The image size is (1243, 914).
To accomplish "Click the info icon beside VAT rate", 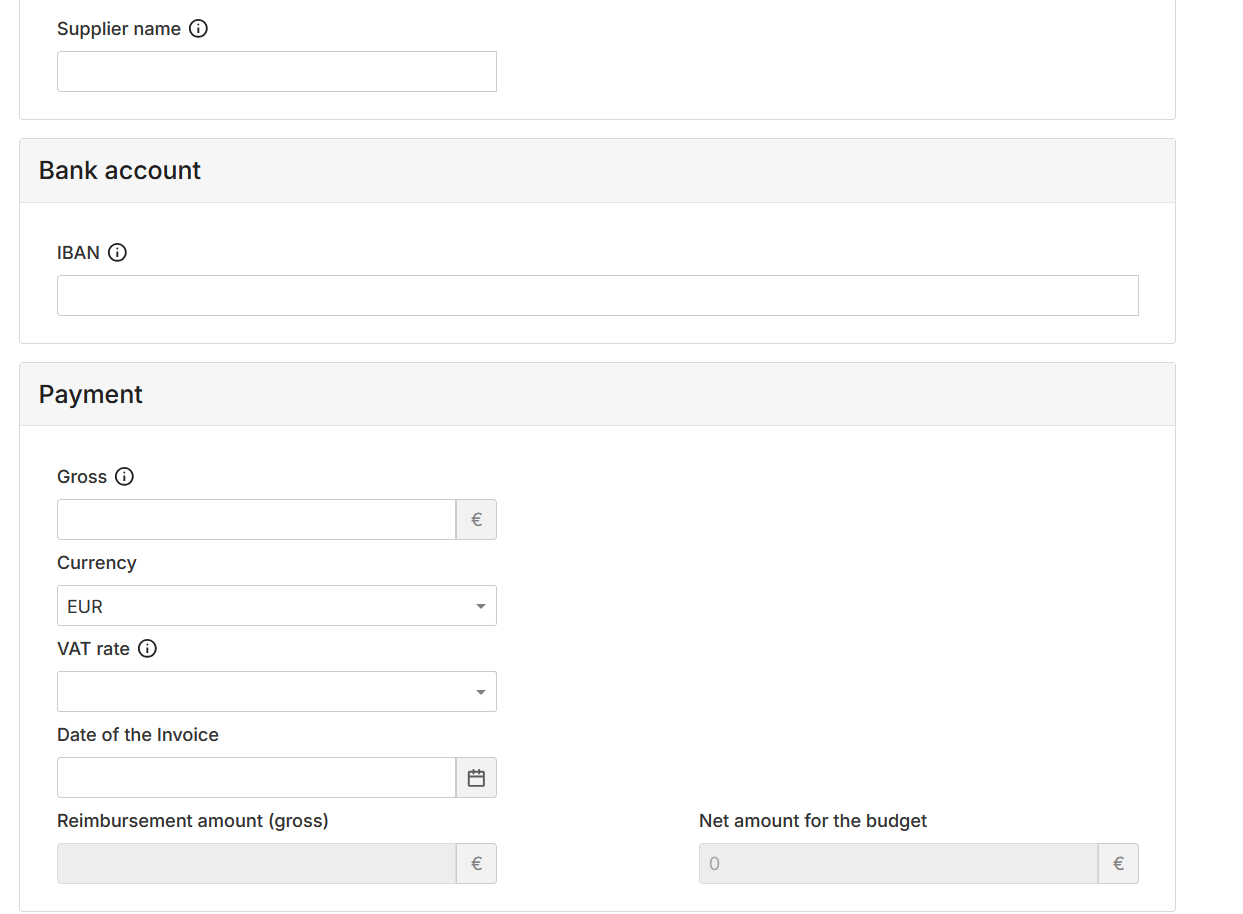I will [x=147, y=649].
